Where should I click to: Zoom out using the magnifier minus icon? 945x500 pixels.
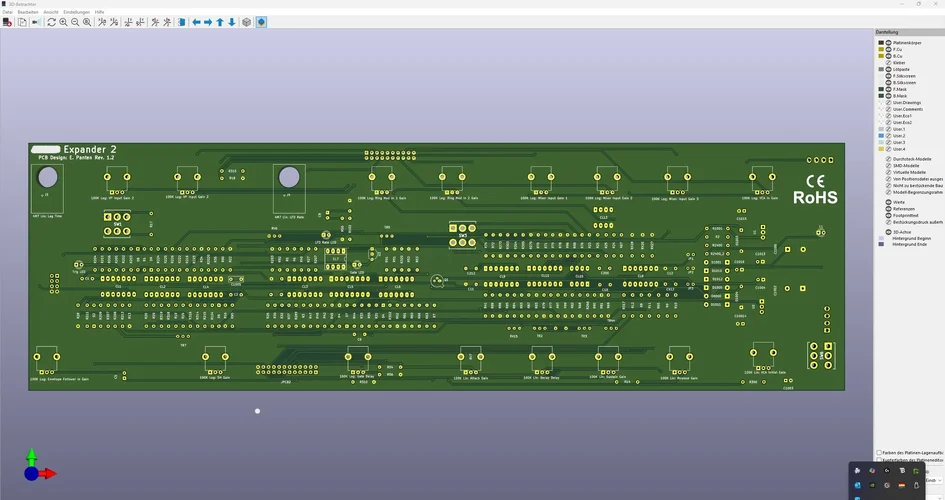click(75, 22)
